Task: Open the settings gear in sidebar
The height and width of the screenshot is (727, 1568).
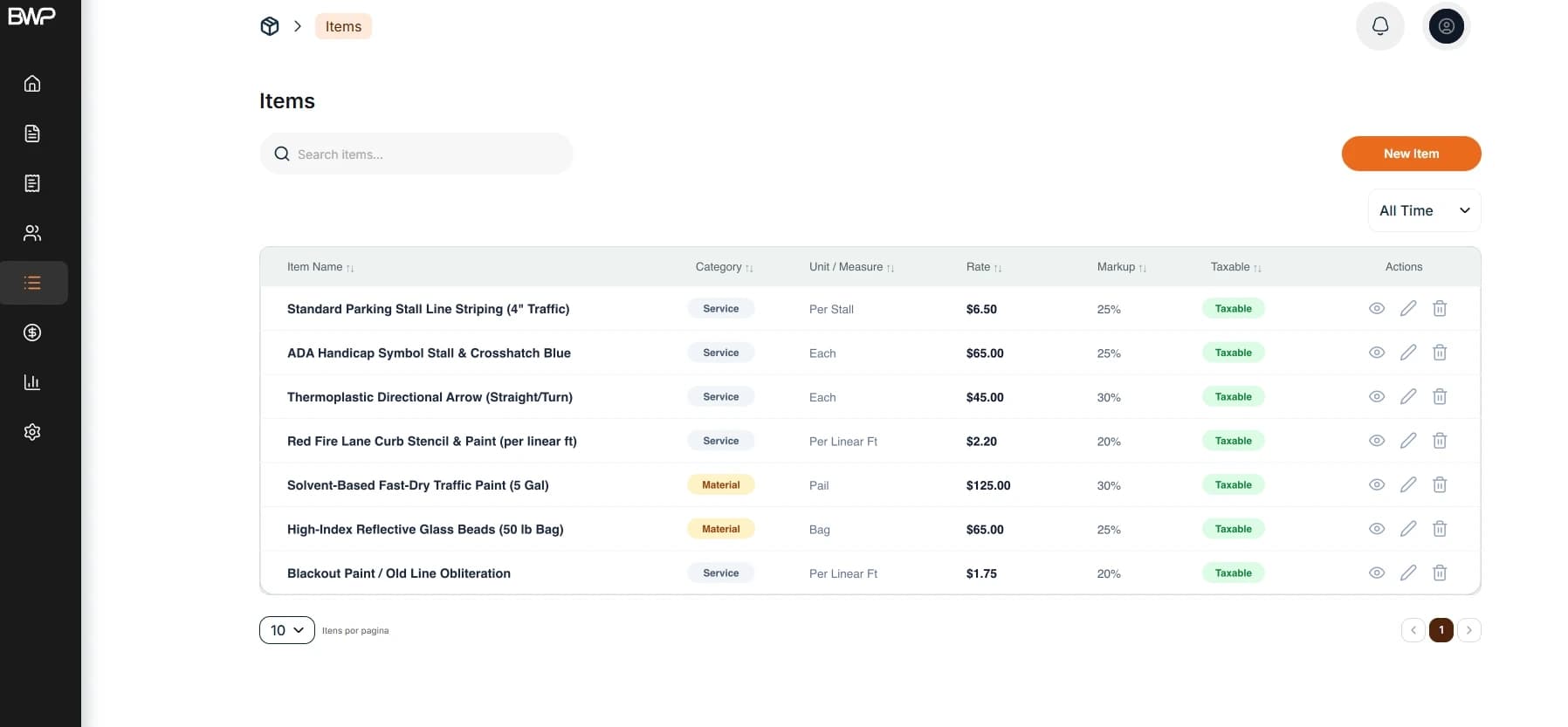Action: pyautogui.click(x=32, y=432)
